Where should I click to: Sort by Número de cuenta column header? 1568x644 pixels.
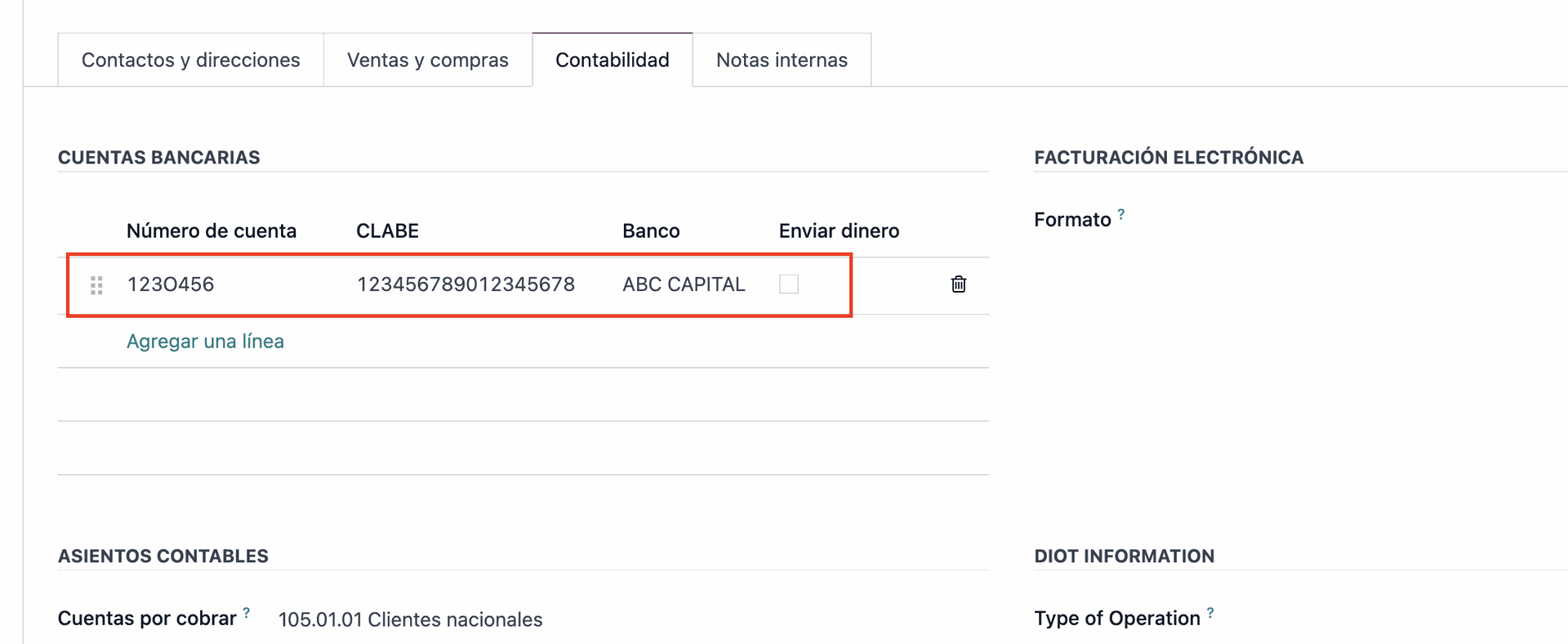[x=212, y=230]
